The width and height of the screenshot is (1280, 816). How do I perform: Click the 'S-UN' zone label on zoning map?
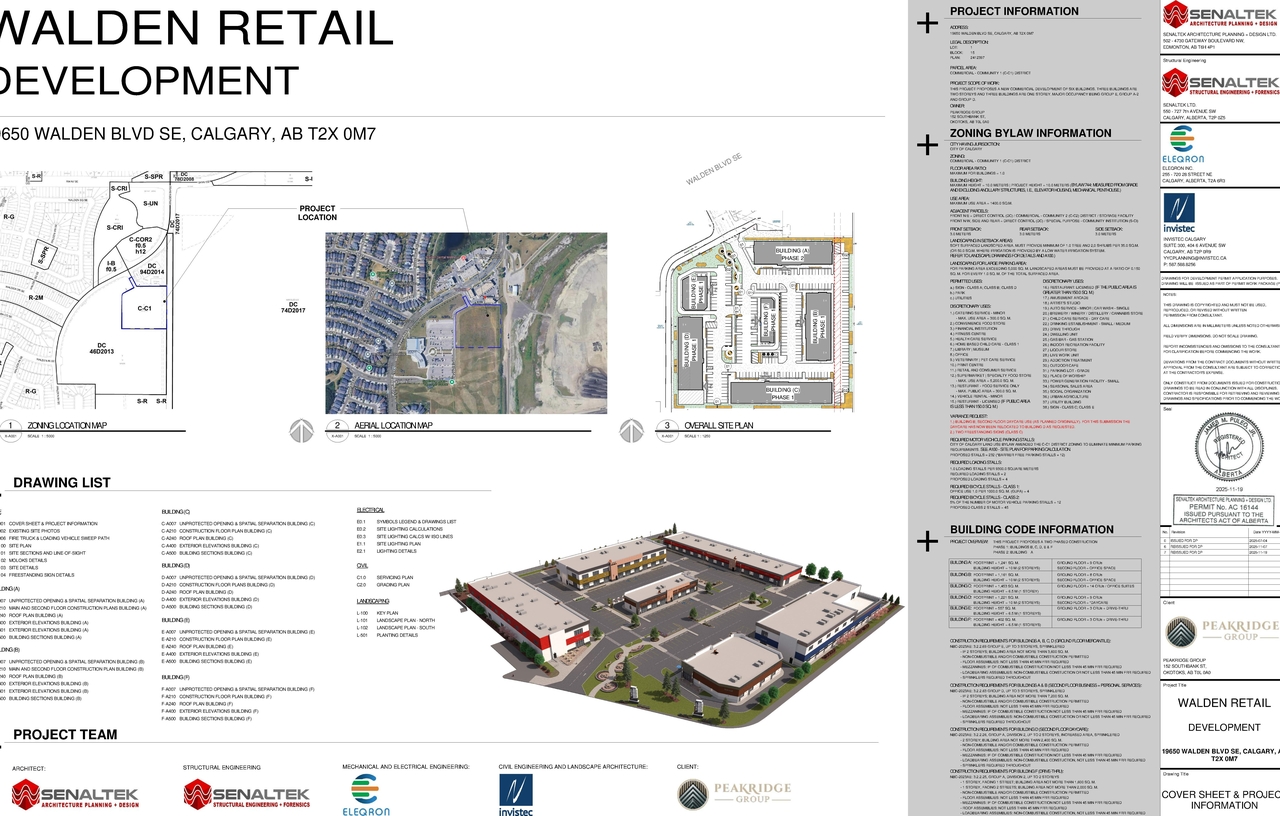(x=151, y=204)
